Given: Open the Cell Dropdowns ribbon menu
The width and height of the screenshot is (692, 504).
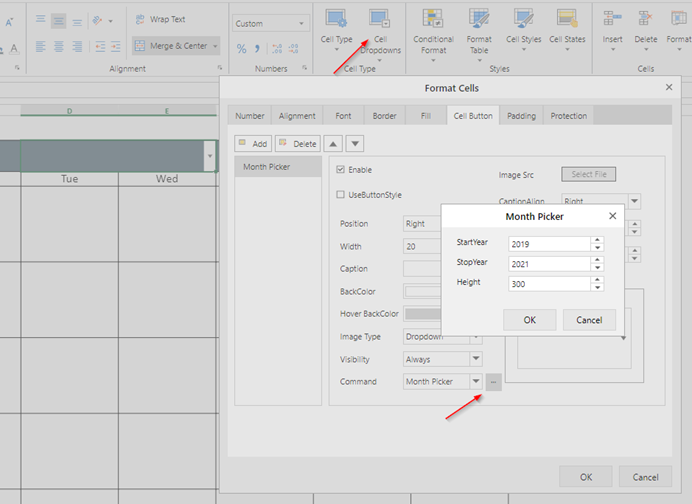Looking at the screenshot, I should pyautogui.click(x=380, y=33).
